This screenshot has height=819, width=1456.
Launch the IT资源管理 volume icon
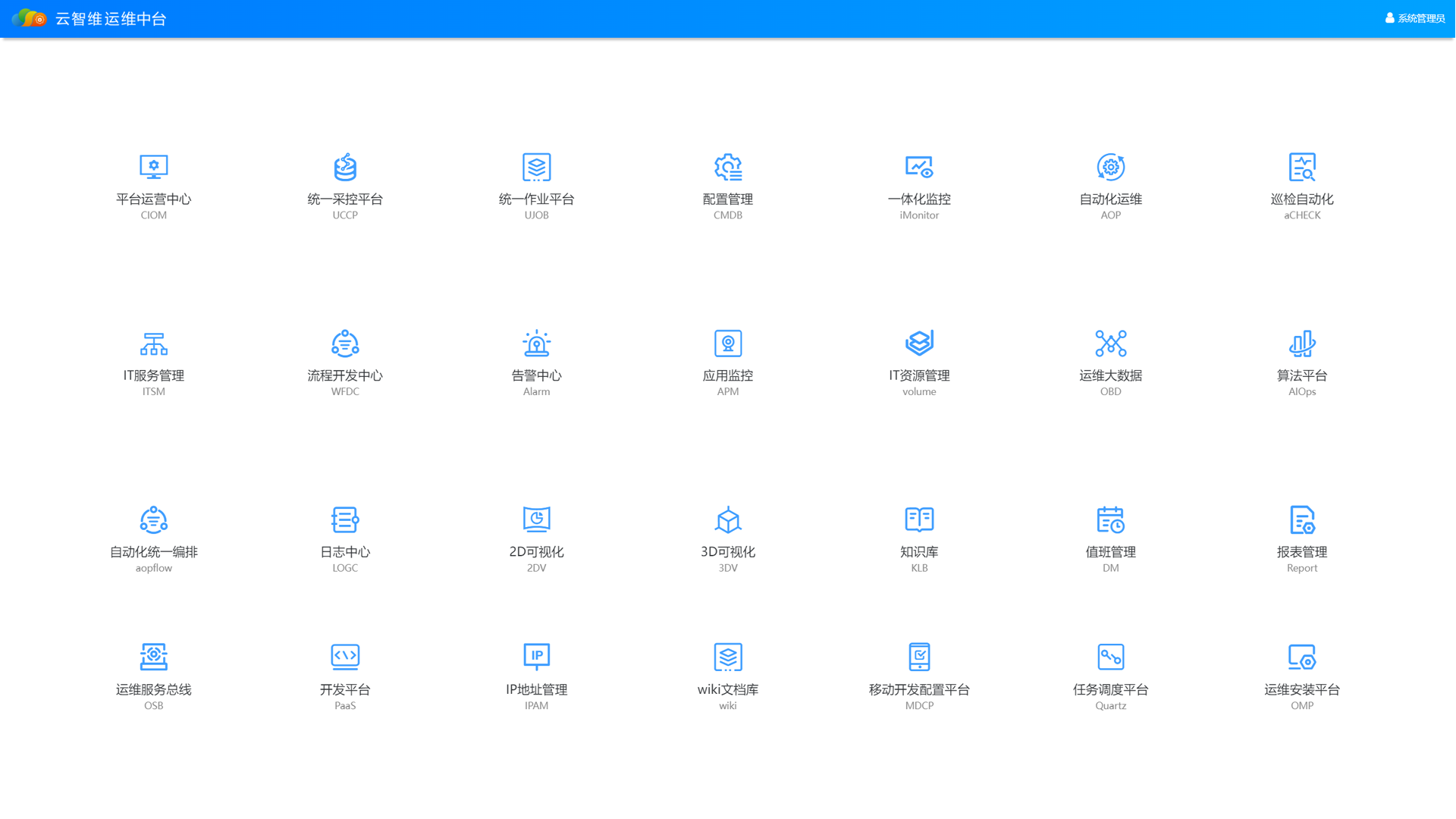tap(919, 344)
